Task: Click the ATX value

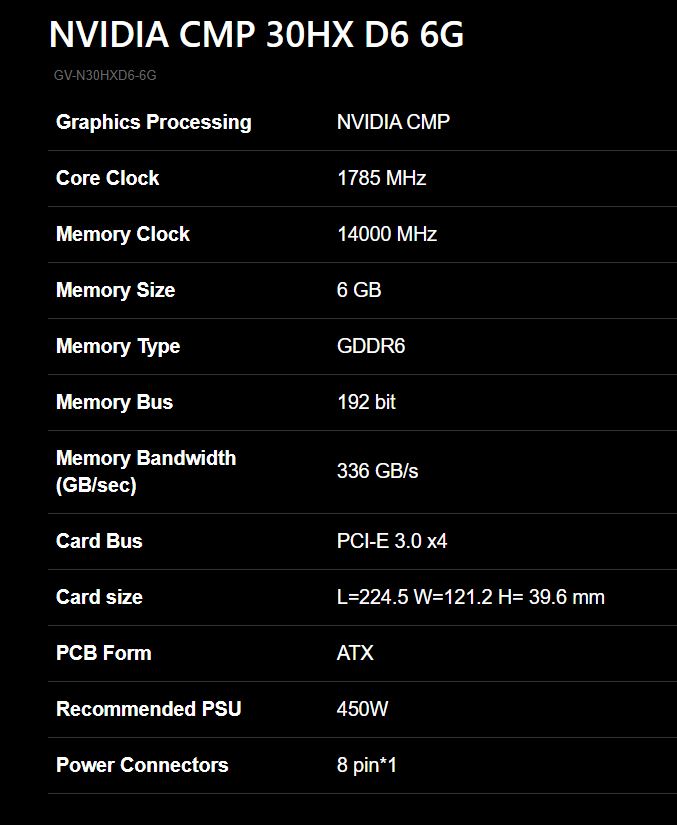Action: coord(355,653)
